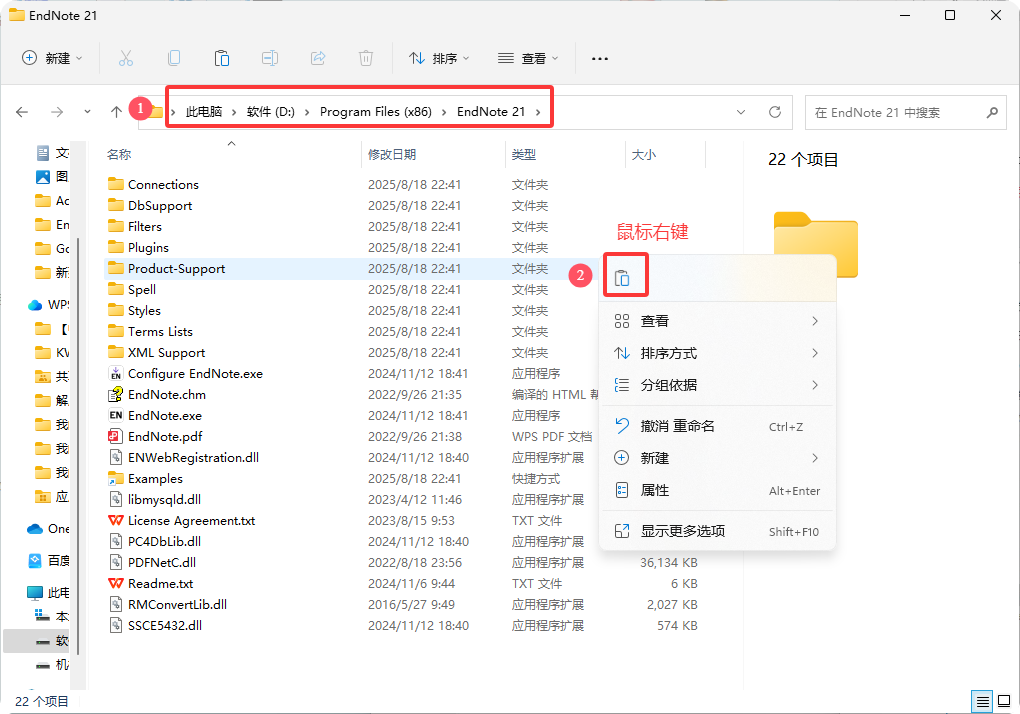Click the Rename icon in toolbar
1020x714 pixels.
[x=270, y=59]
